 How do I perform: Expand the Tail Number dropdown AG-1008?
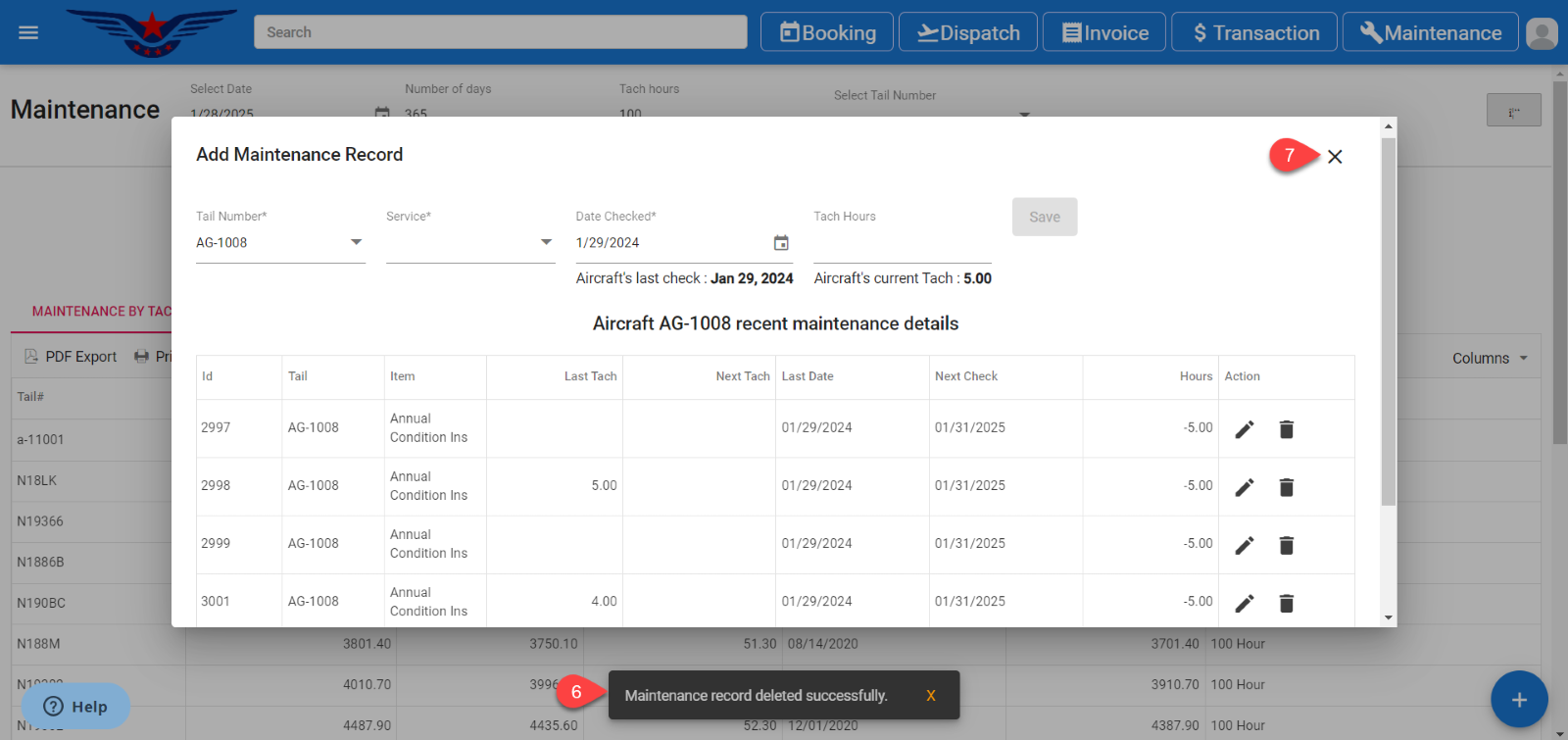(280, 243)
